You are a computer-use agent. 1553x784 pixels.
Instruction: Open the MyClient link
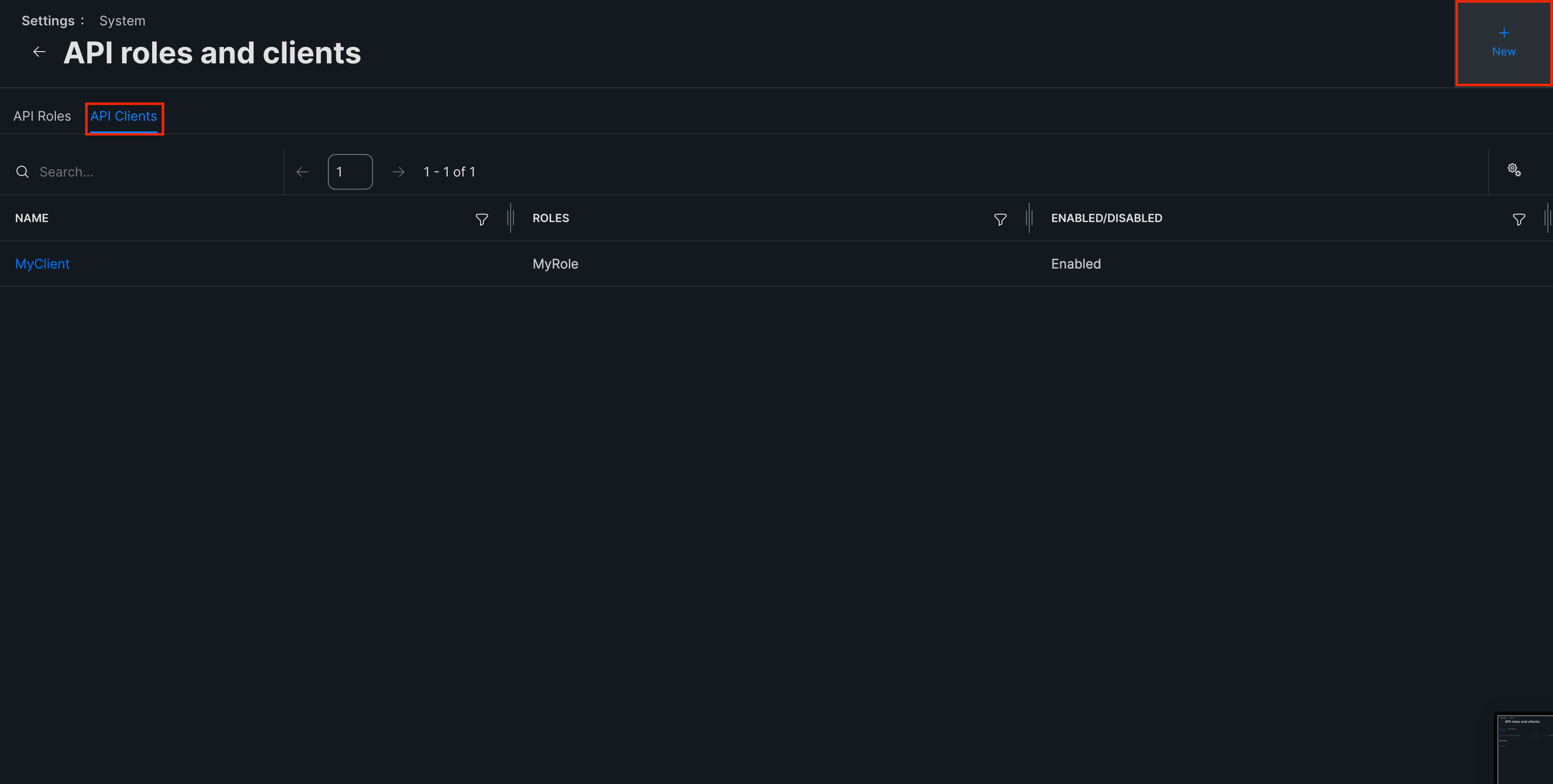click(x=42, y=264)
